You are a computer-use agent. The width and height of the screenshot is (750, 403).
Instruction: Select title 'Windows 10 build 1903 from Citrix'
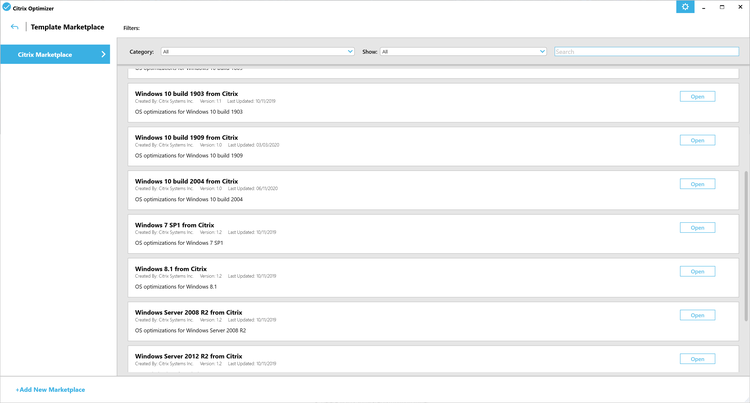pos(187,94)
